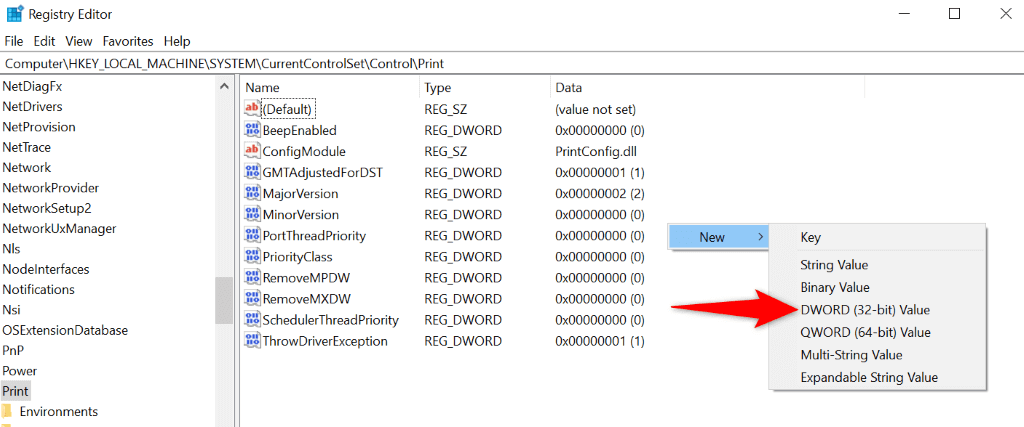
Task: Select the NetworkProvider key in tree
Action: 50,188
